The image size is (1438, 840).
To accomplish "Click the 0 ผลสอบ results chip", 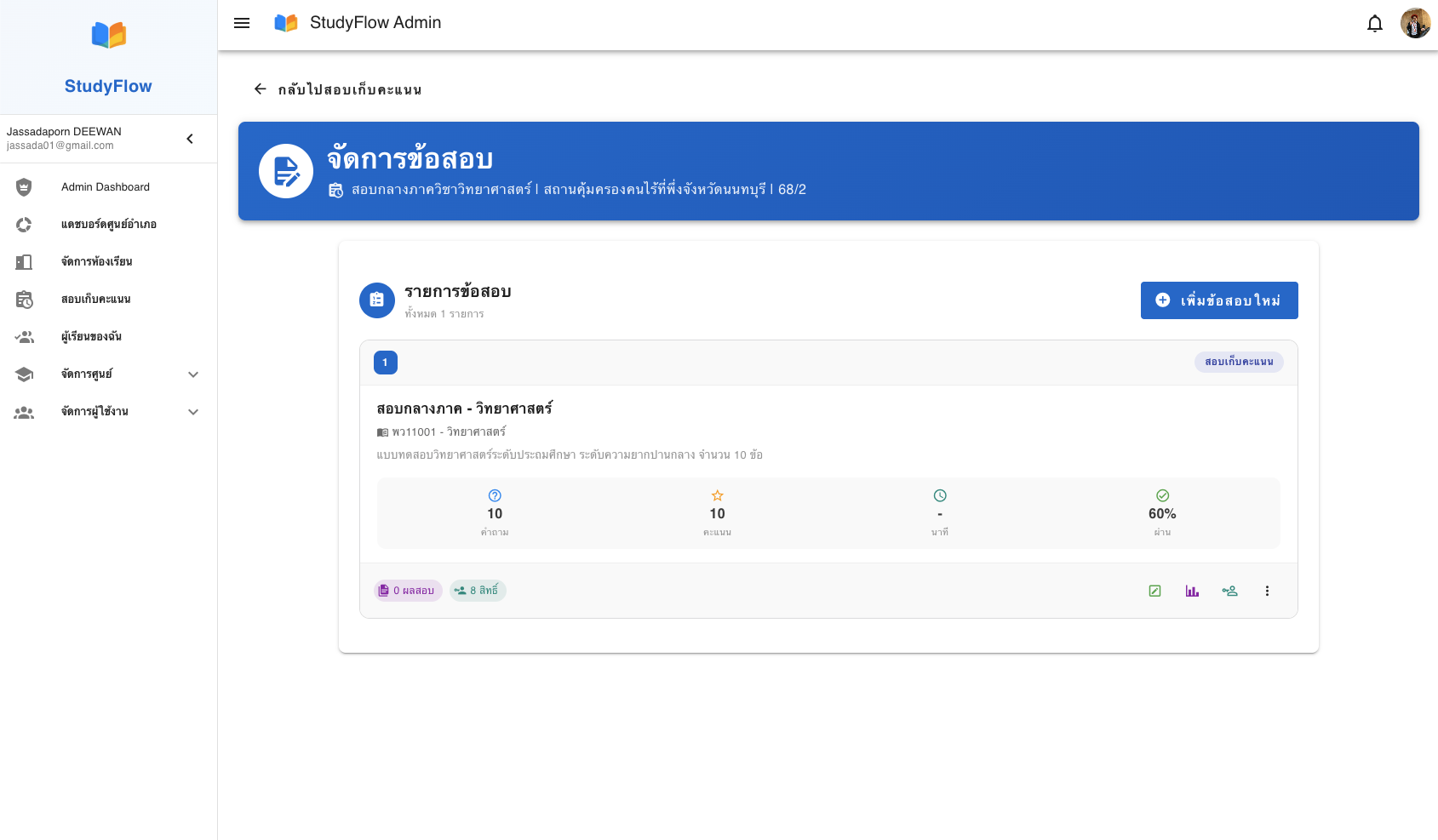I will (x=408, y=591).
